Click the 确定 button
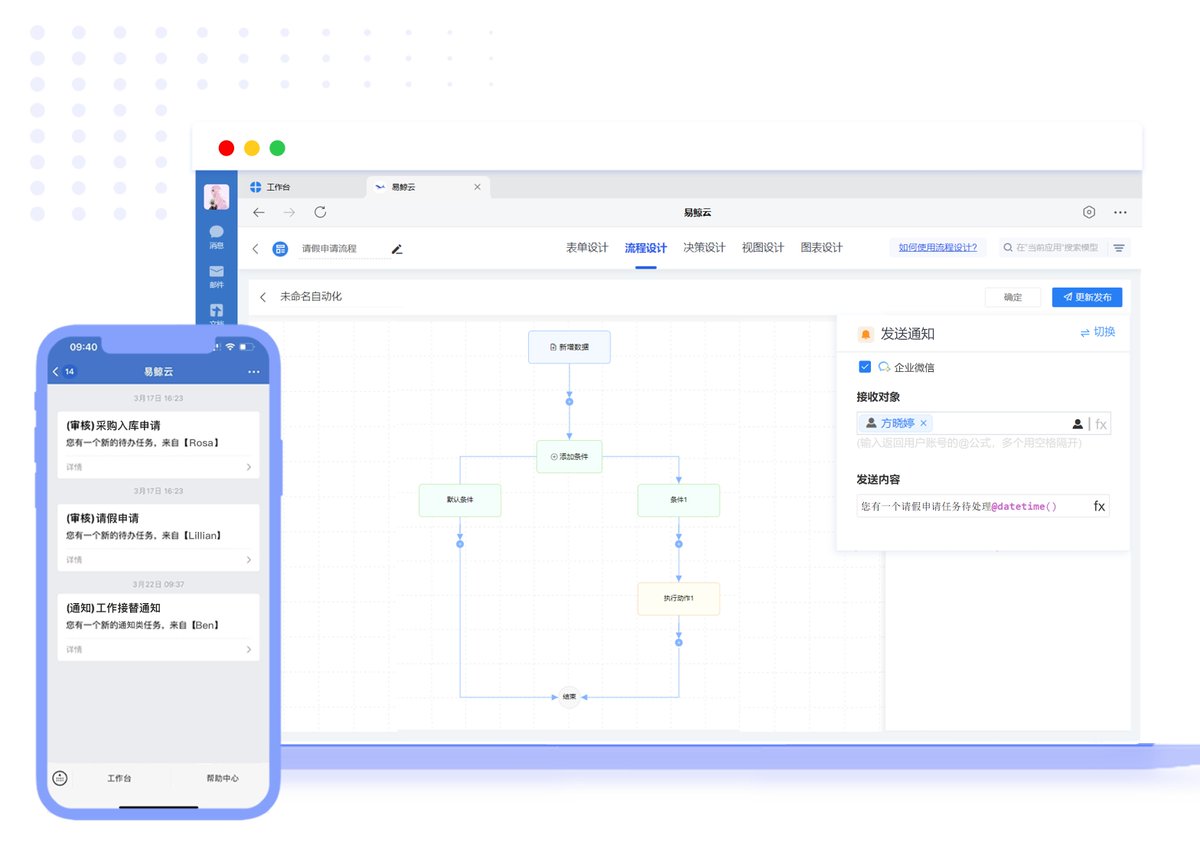 [1013, 297]
